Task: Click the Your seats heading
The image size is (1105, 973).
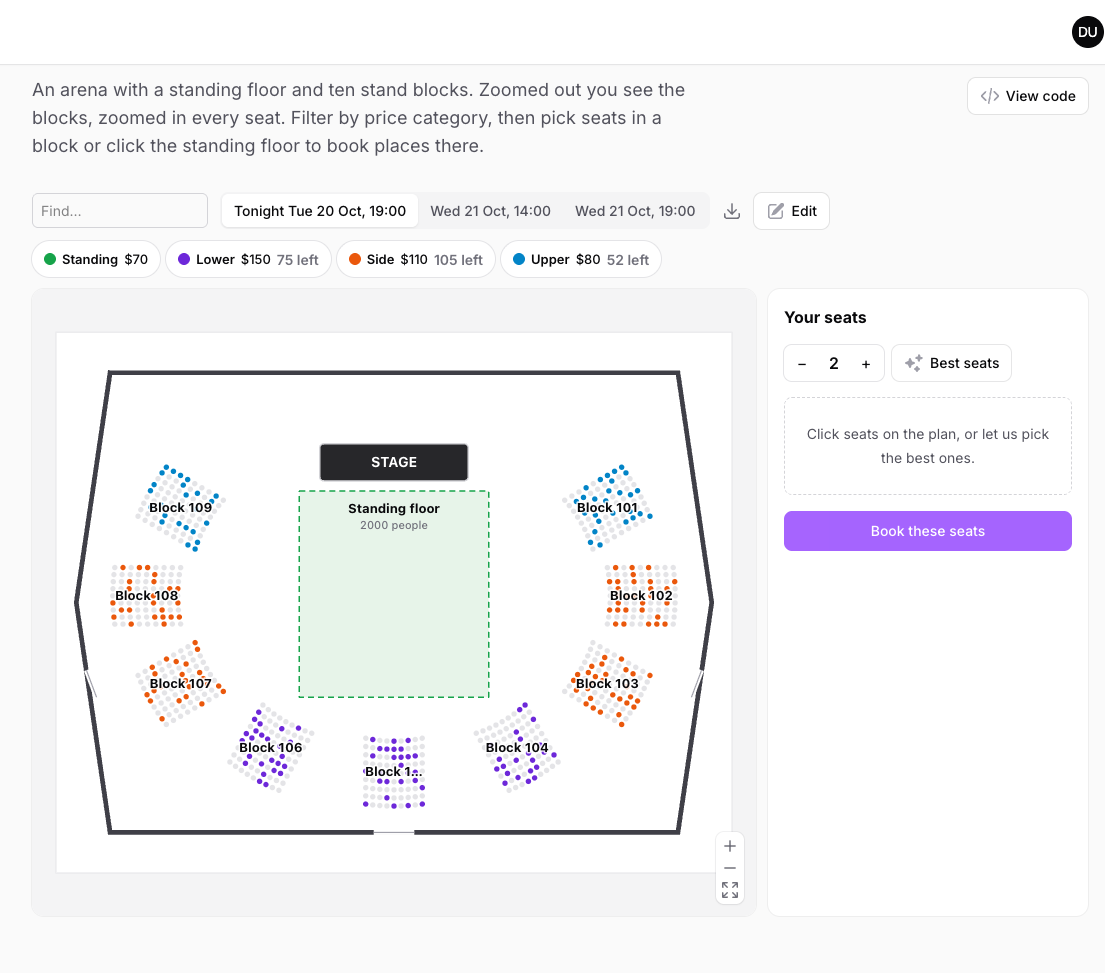Action: tap(825, 318)
